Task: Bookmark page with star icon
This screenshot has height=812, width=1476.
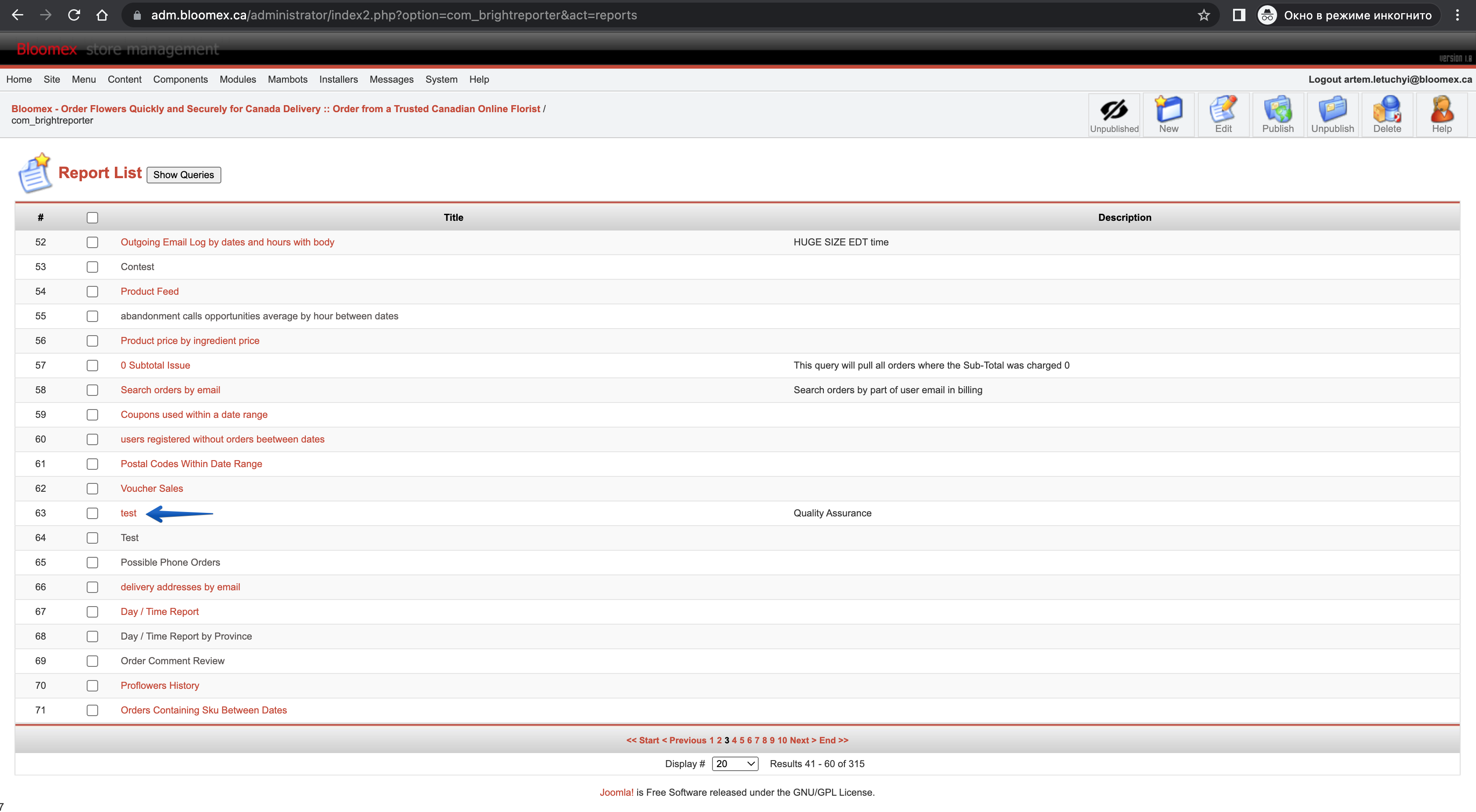Action: [x=1203, y=15]
